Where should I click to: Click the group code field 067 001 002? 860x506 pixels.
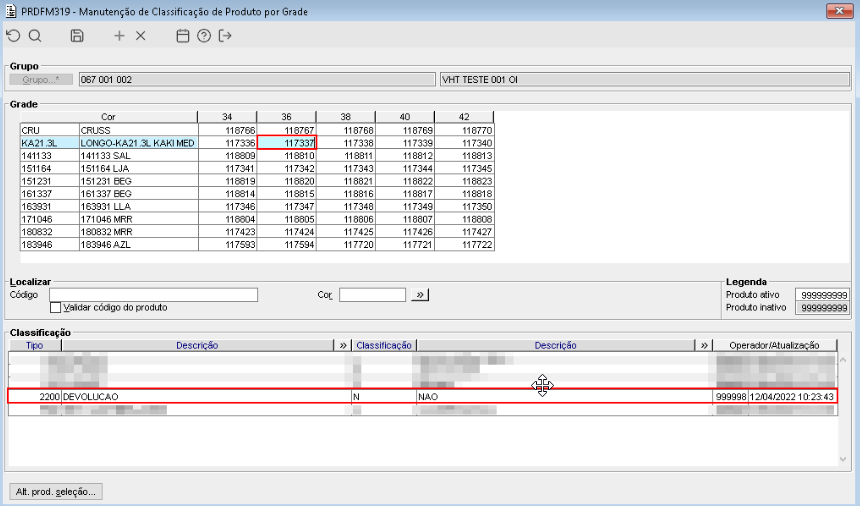point(257,80)
